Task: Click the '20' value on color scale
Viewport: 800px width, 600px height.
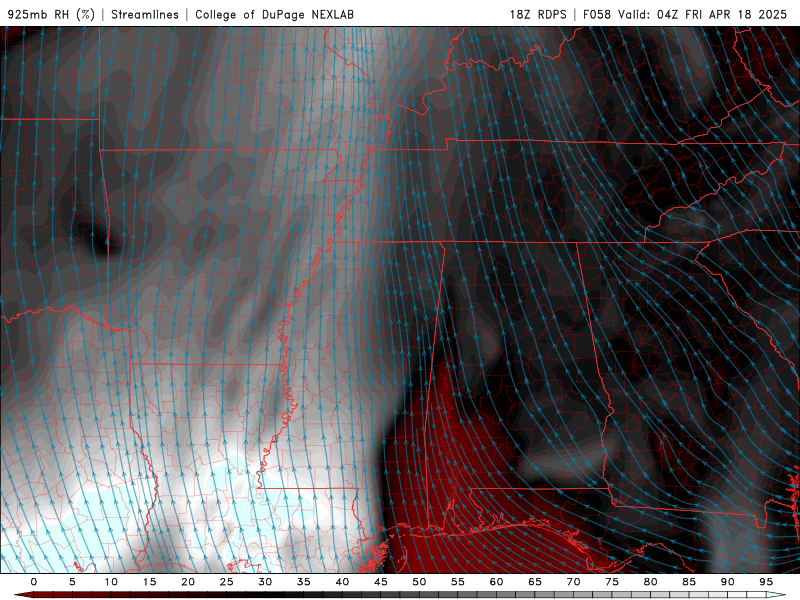Action: click(x=188, y=582)
